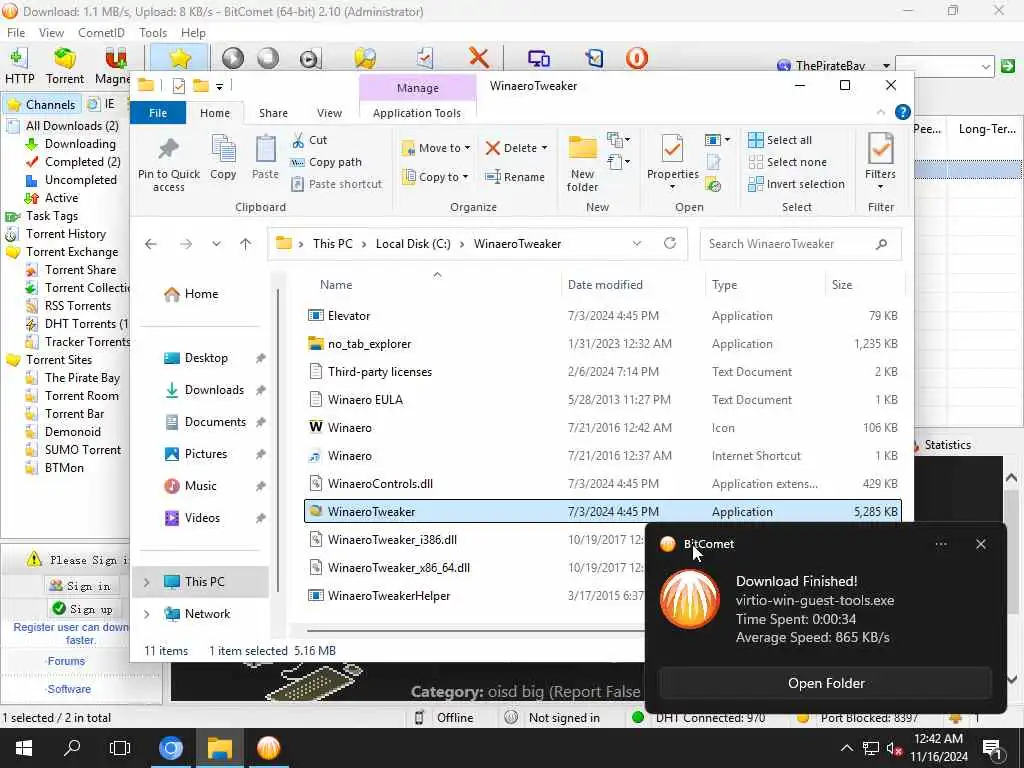
Task: Click the Sign up button in BitComet
Action: click(82, 609)
